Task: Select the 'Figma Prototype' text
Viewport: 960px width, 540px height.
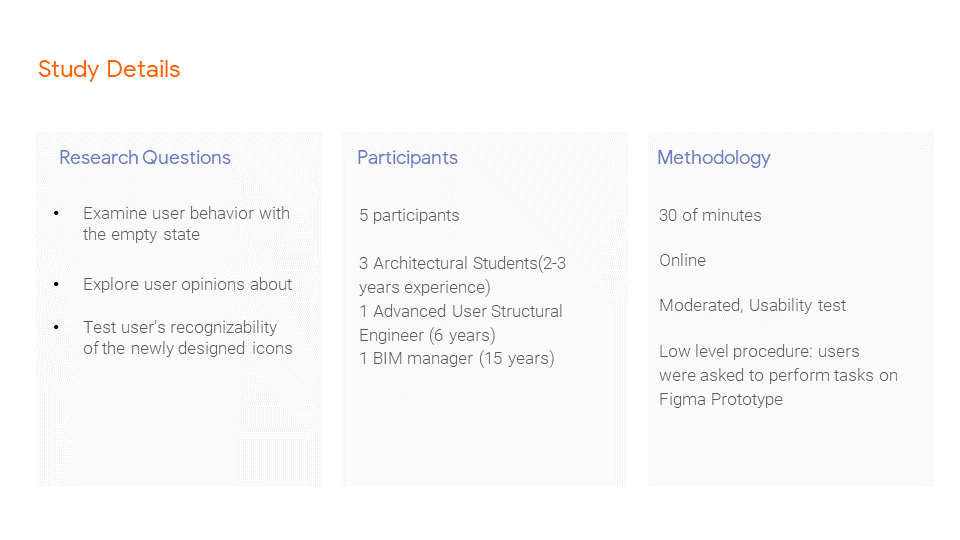Action: (x=720, y=399)
